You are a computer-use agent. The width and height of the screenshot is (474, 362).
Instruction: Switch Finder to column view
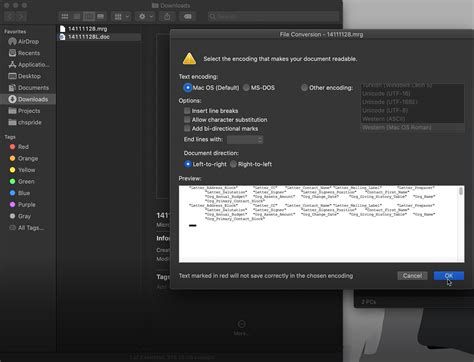point(89,16)
